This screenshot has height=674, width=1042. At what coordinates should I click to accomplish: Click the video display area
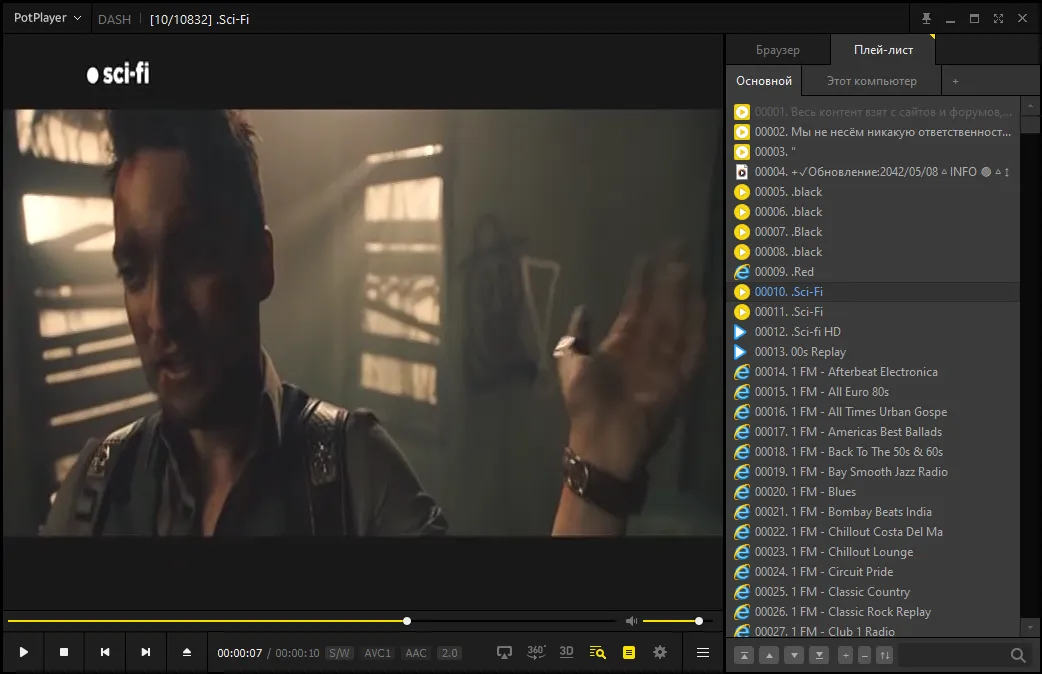(x=363, y=322)
